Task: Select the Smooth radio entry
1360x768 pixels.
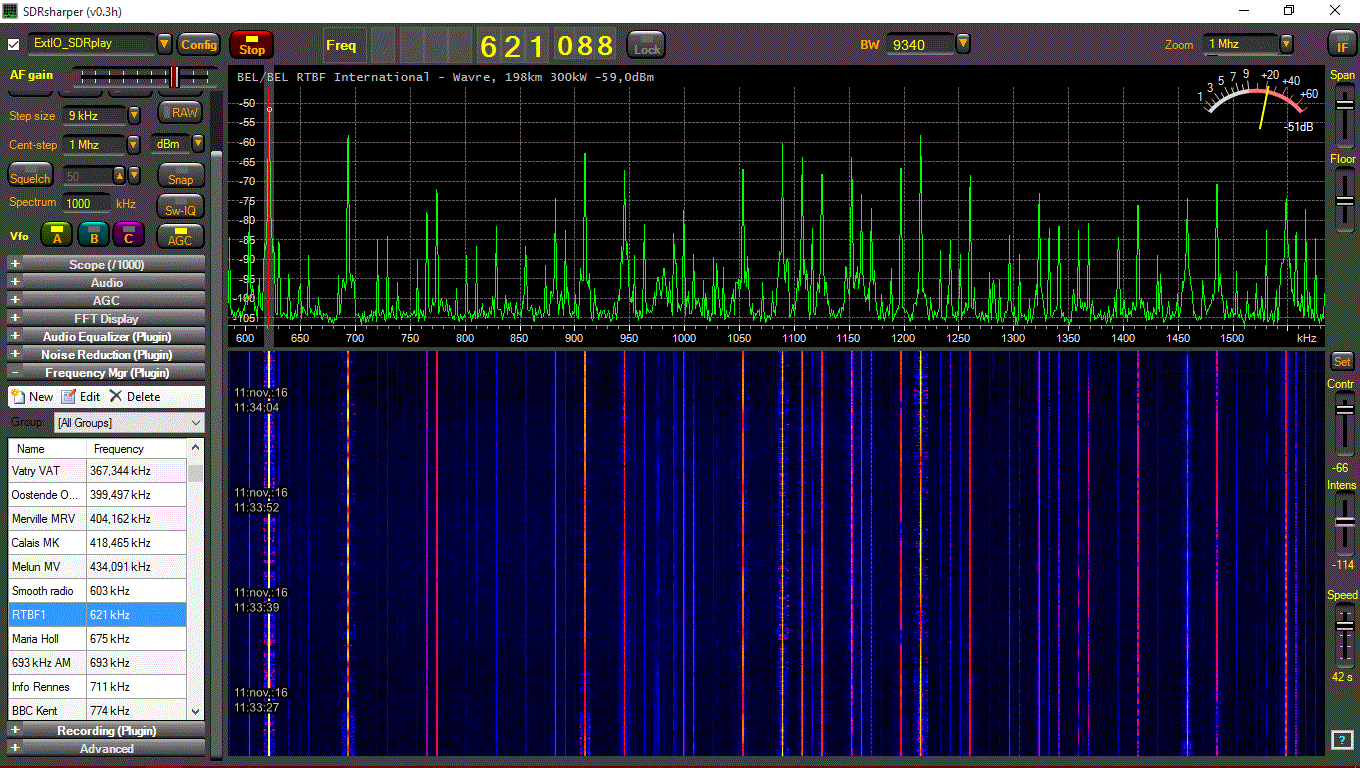Action: [x=97, y=591]
